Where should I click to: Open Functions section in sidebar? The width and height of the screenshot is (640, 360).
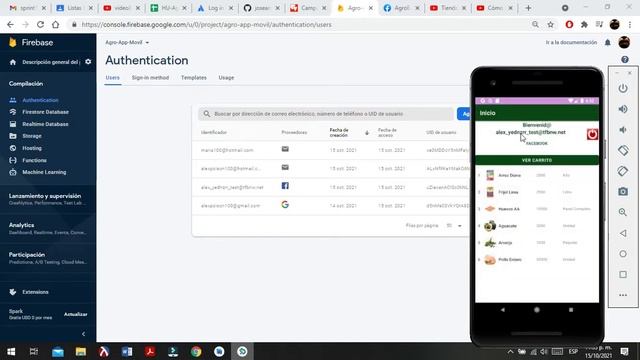pyautogui.click(x=34, y=160)
